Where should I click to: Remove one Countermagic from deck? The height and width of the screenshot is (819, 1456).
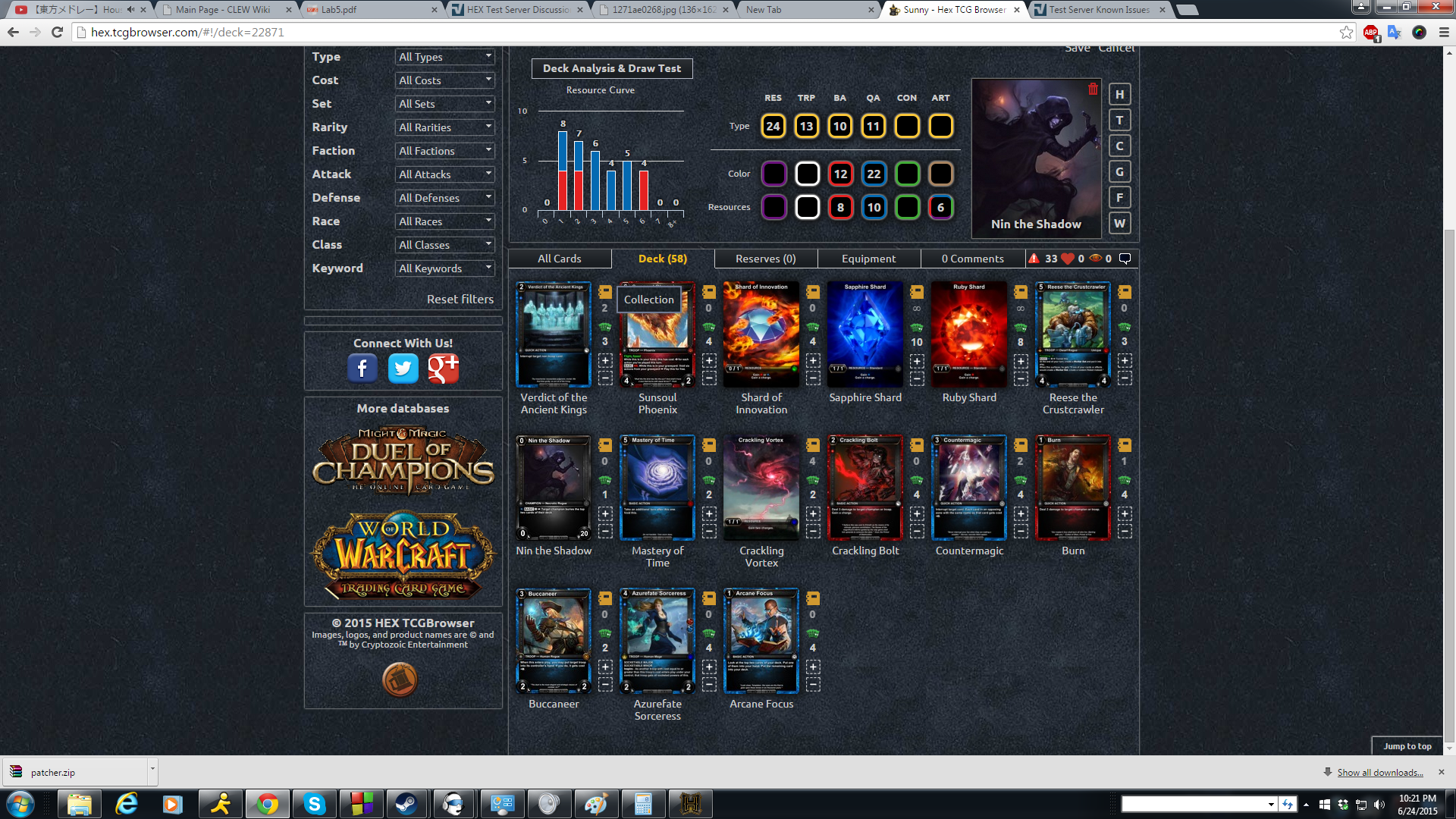click(1021, 531)
